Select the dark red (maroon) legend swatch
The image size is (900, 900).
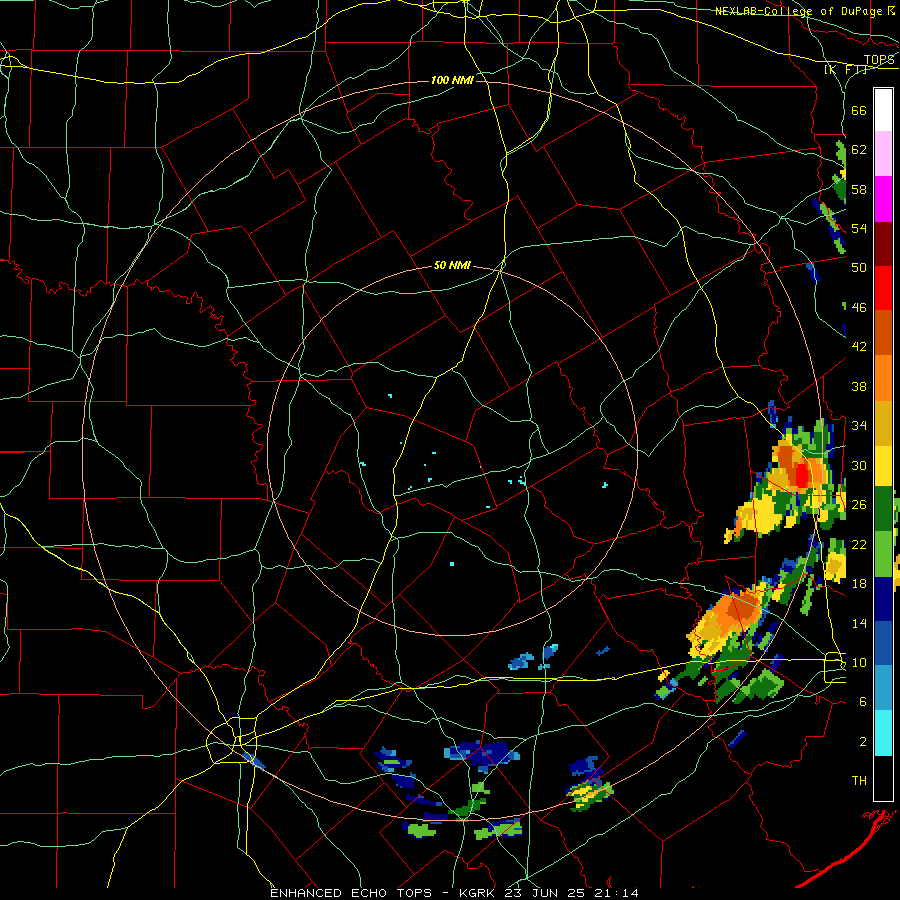[883, 243]
